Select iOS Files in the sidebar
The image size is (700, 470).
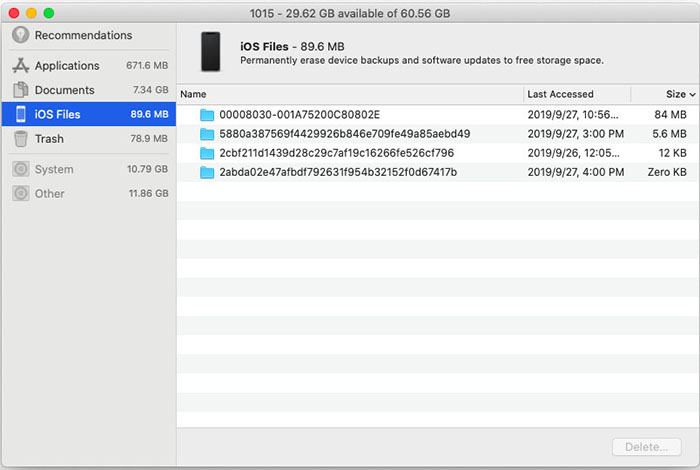tap(89, 114)
